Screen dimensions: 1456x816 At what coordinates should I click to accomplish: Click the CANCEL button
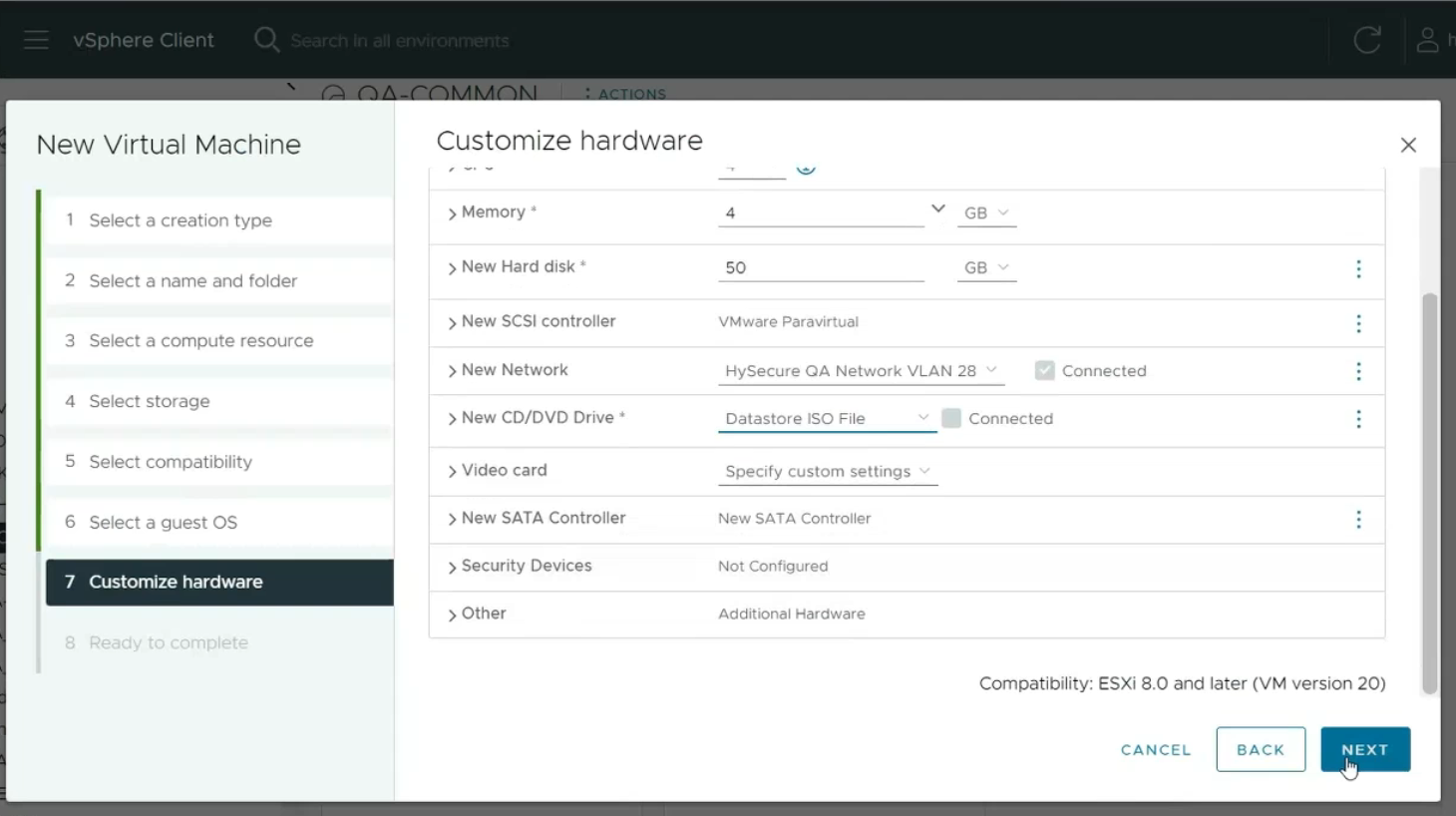pyautogui.click(x=1155, y=750)
